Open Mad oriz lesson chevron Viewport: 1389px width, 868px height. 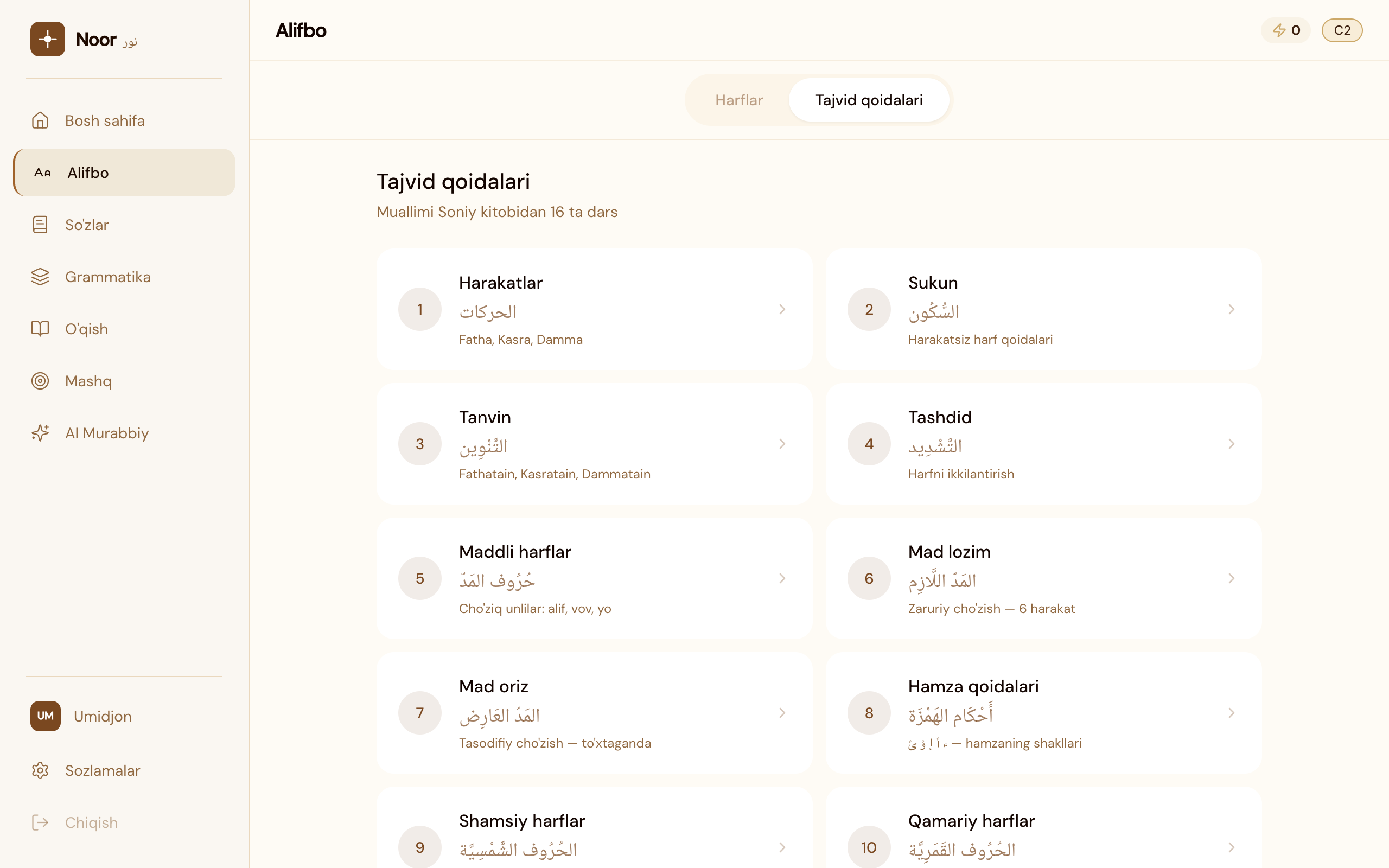(x=782, y=713)
